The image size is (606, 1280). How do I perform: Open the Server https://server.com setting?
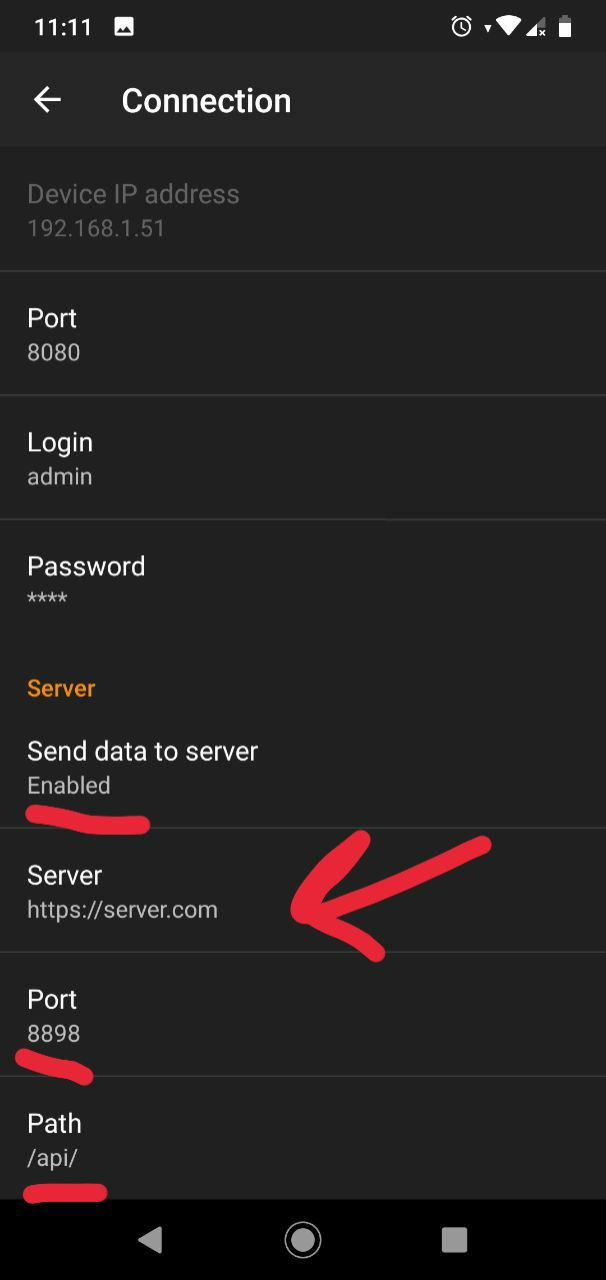(x=303, y=890)
